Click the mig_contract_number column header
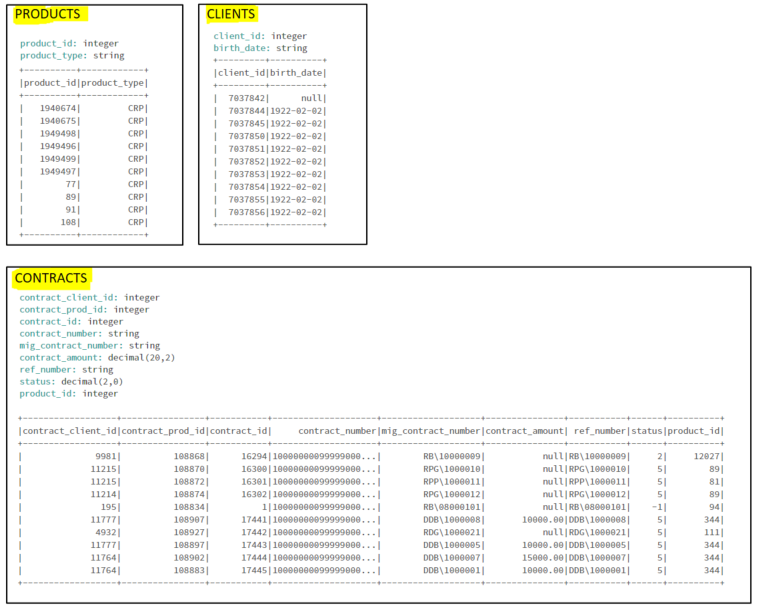The height and width of the screenshot is (611, 760). pyautogui.click(x=430, y=431)
